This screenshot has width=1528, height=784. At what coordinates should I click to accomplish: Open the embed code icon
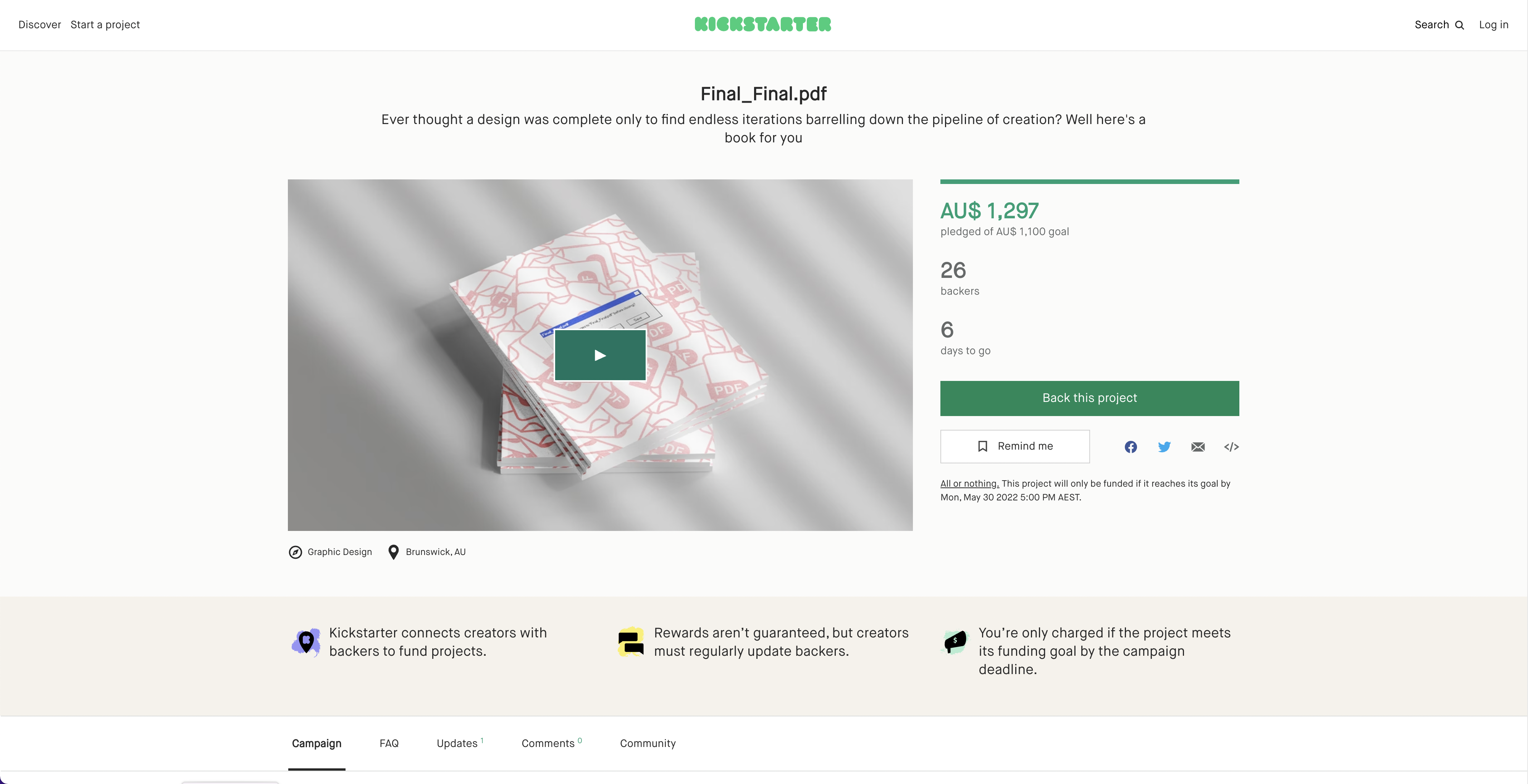1231,447
